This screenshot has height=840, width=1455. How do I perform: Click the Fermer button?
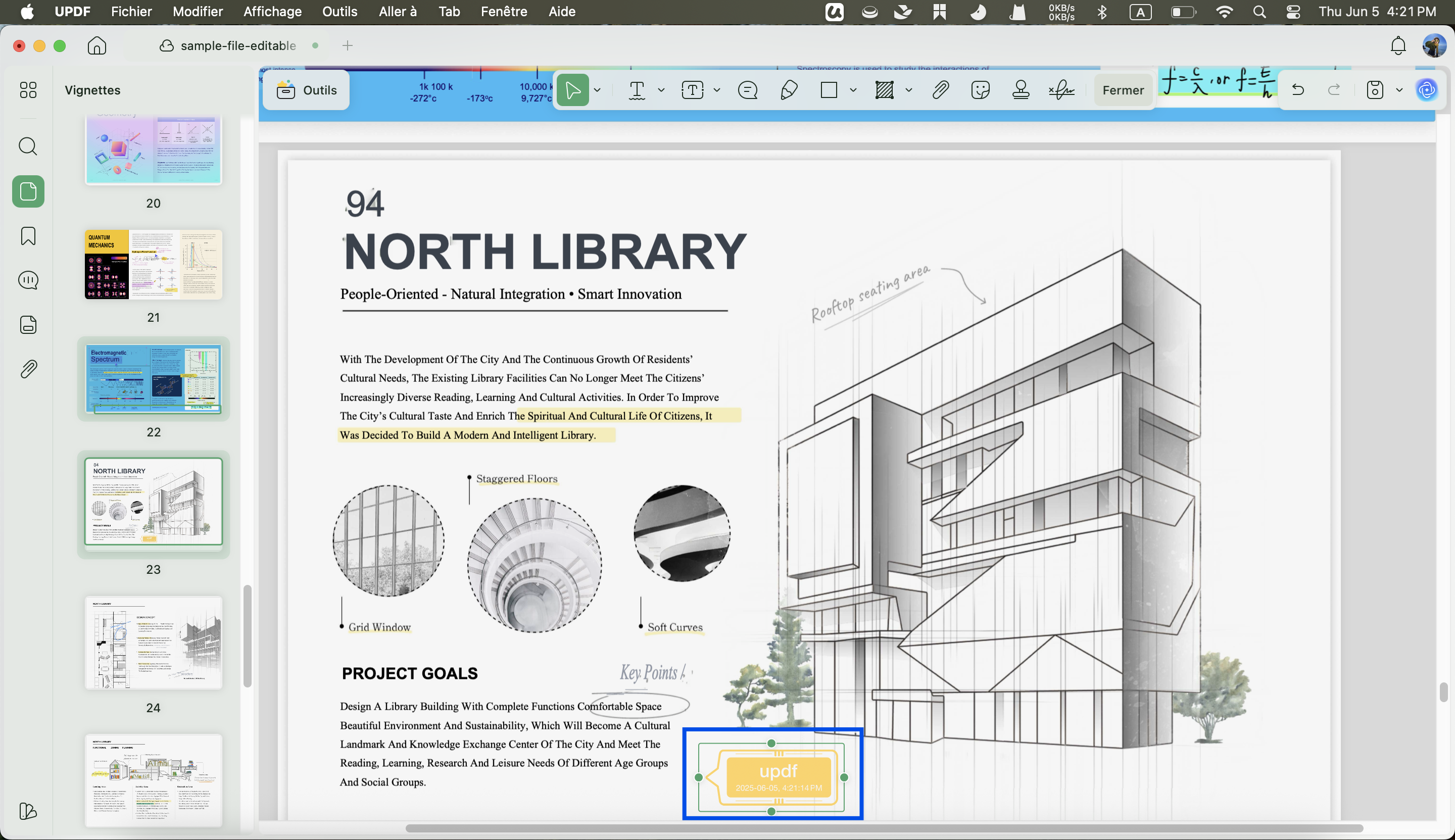1123,90
